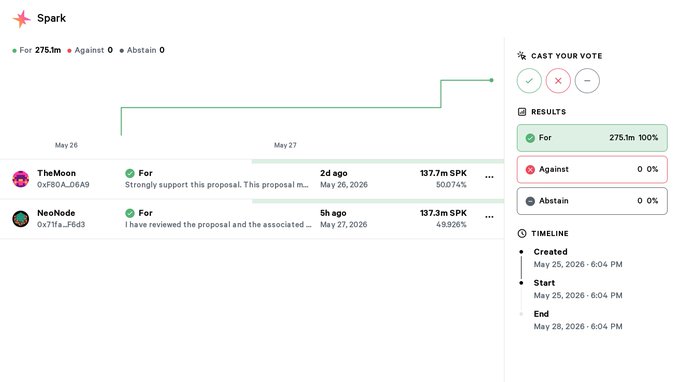Click vote date May 26, 2026
The height and width of the screenshot is (382, 680).
point(344,185)
